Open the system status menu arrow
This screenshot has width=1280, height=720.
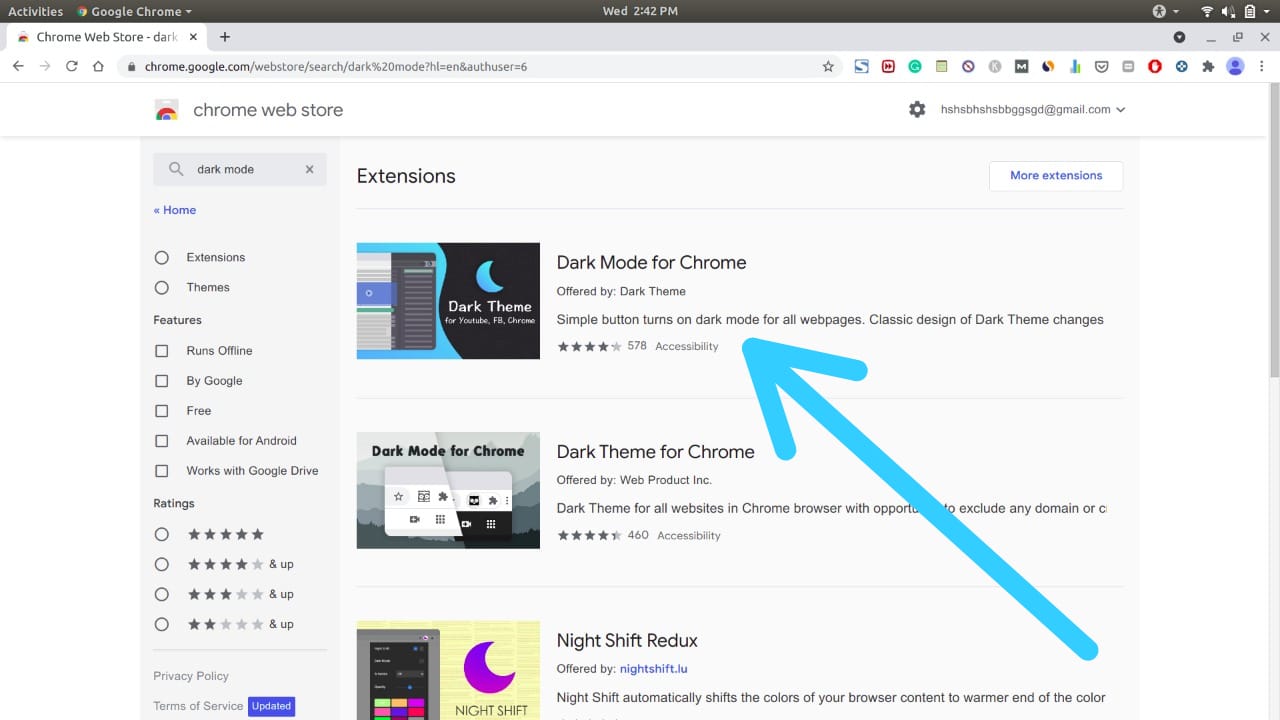tap(1267, 11)
